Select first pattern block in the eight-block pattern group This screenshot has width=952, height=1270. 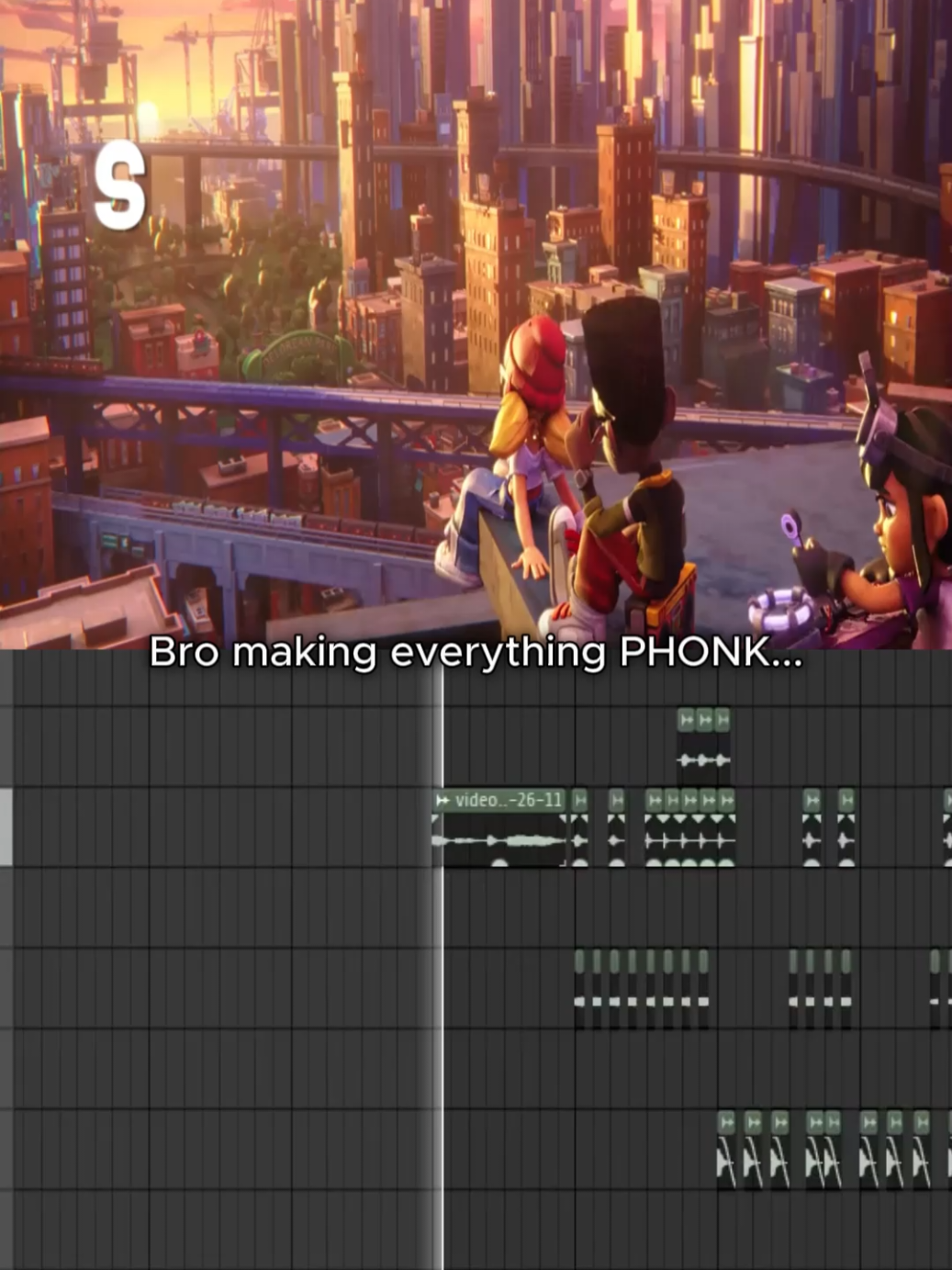579,989
